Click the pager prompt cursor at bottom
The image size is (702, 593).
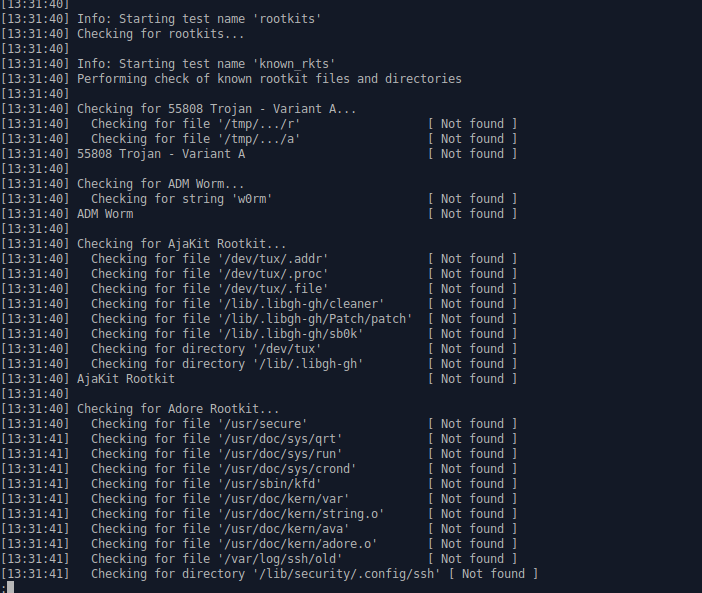10,587
